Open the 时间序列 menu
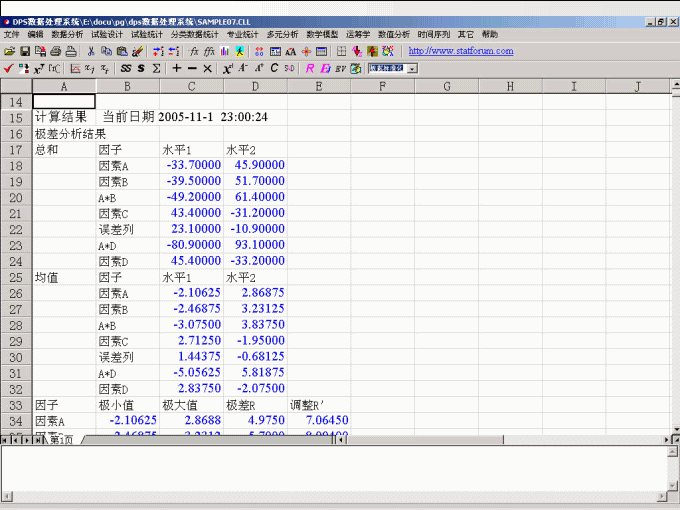This screenshot has width=680, height=510. [433, 34]
